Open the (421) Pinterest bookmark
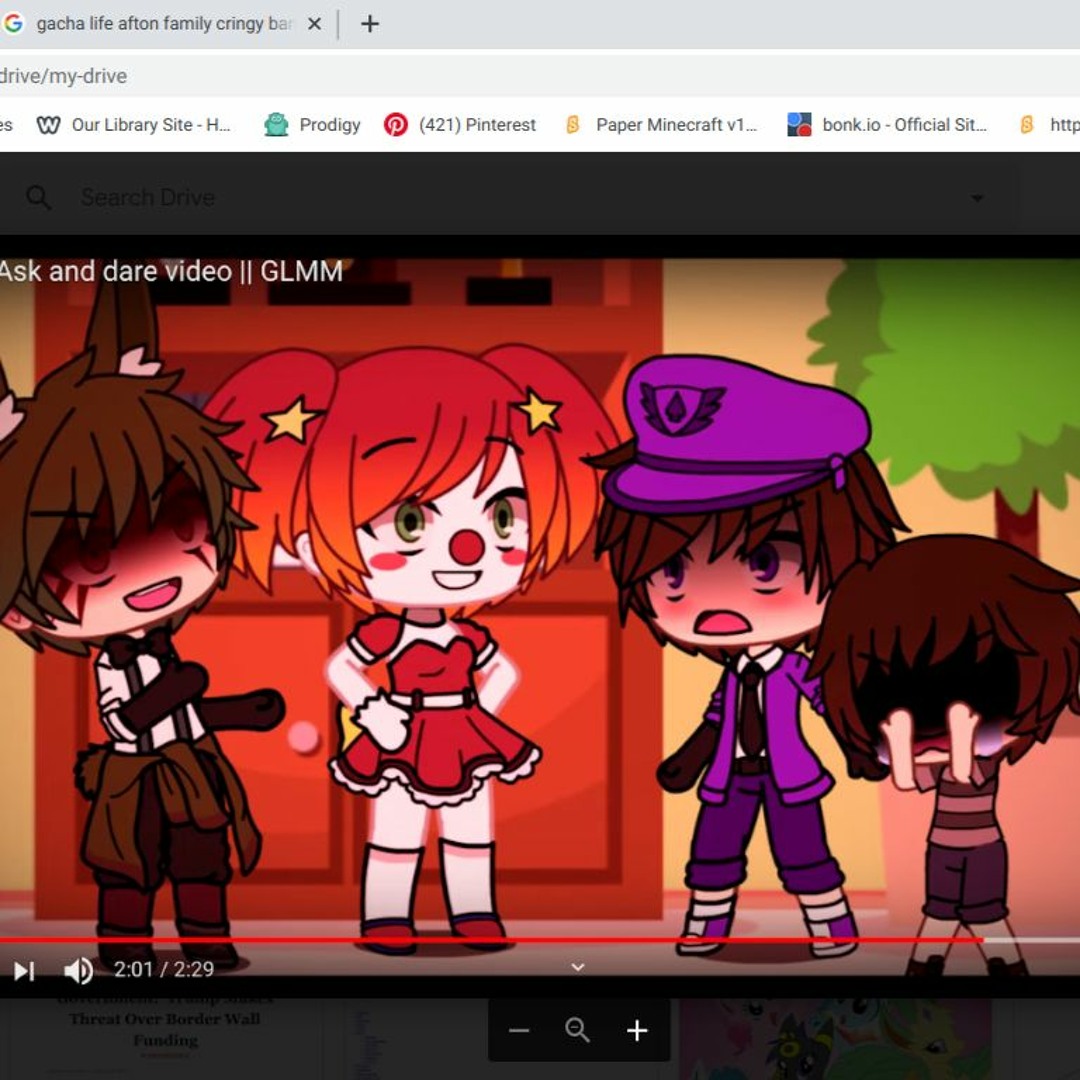This screenshot has width=1080, height=1080. click(460, 125)
